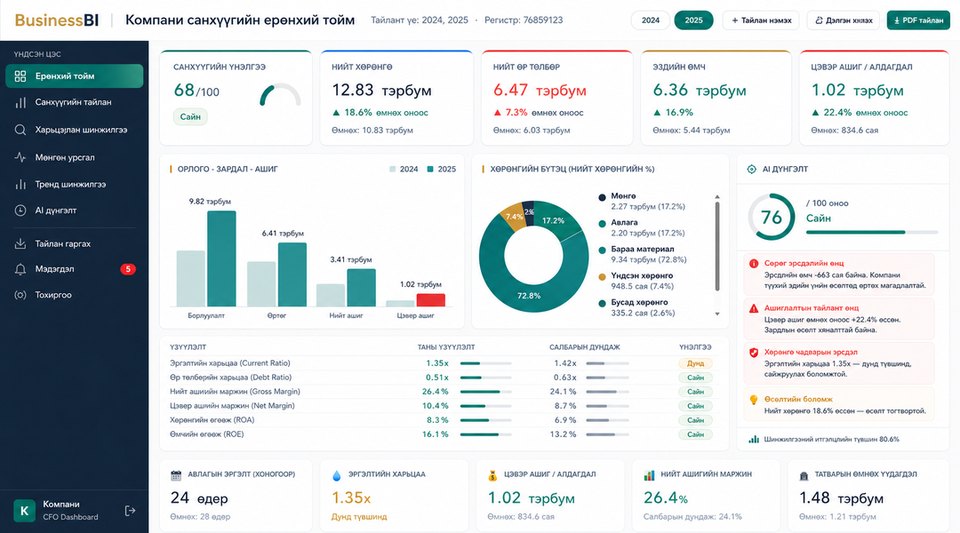Open Ерөнхий тойм in the sidebar

[74, 76]
